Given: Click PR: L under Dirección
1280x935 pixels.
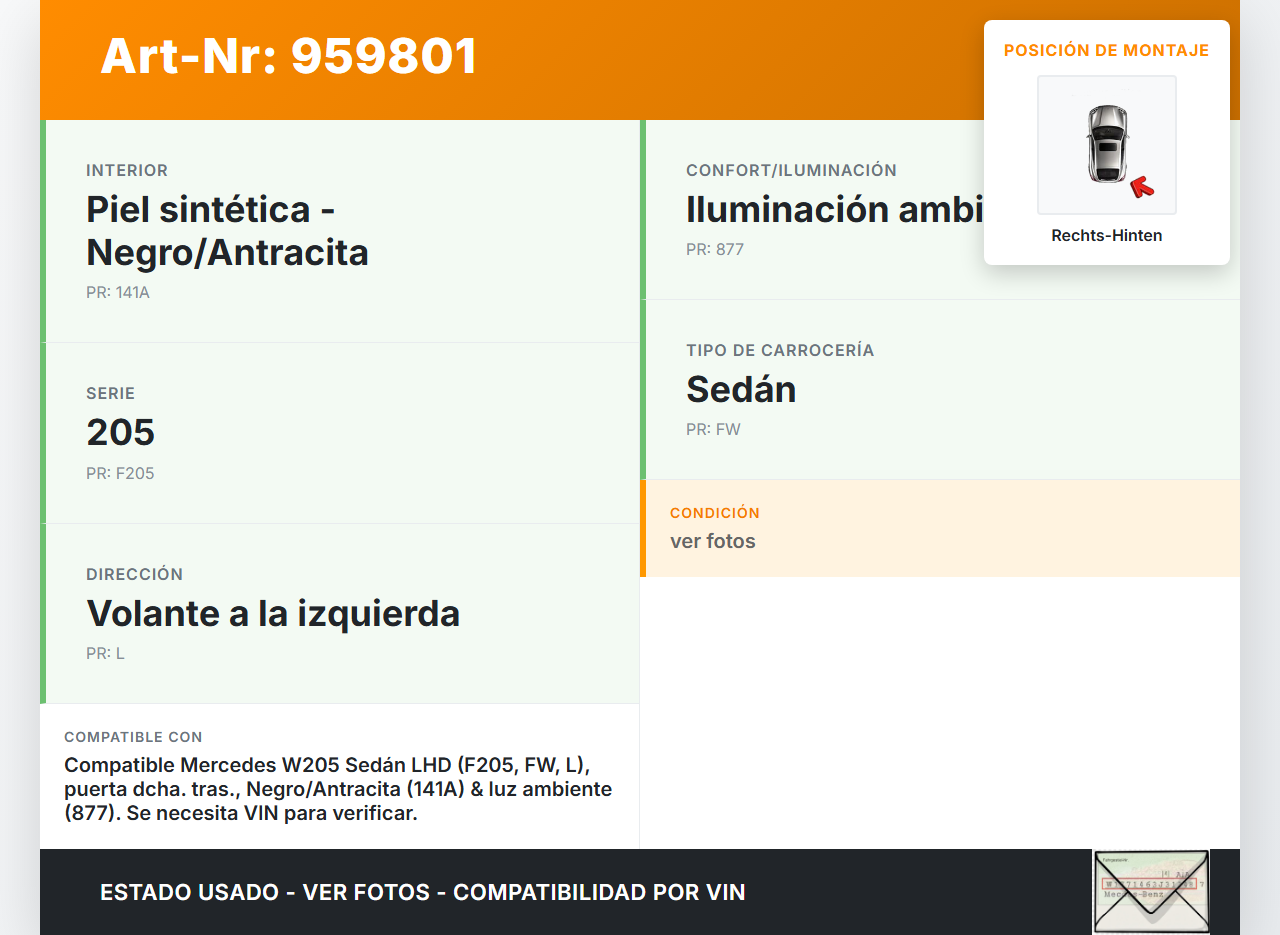Looking at the screenshot, I should point(105,654).
